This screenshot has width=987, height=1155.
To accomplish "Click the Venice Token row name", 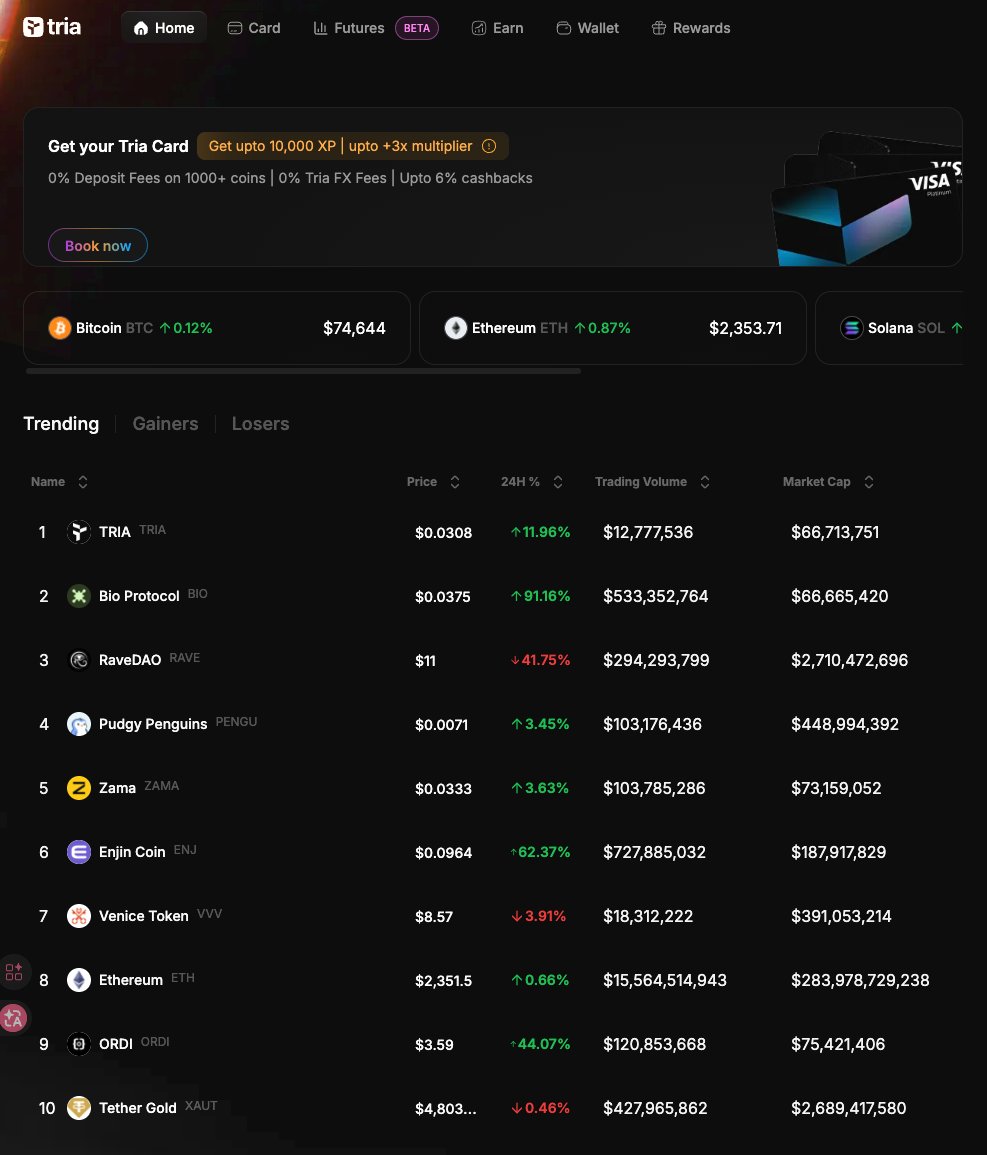I will (144, 916).
